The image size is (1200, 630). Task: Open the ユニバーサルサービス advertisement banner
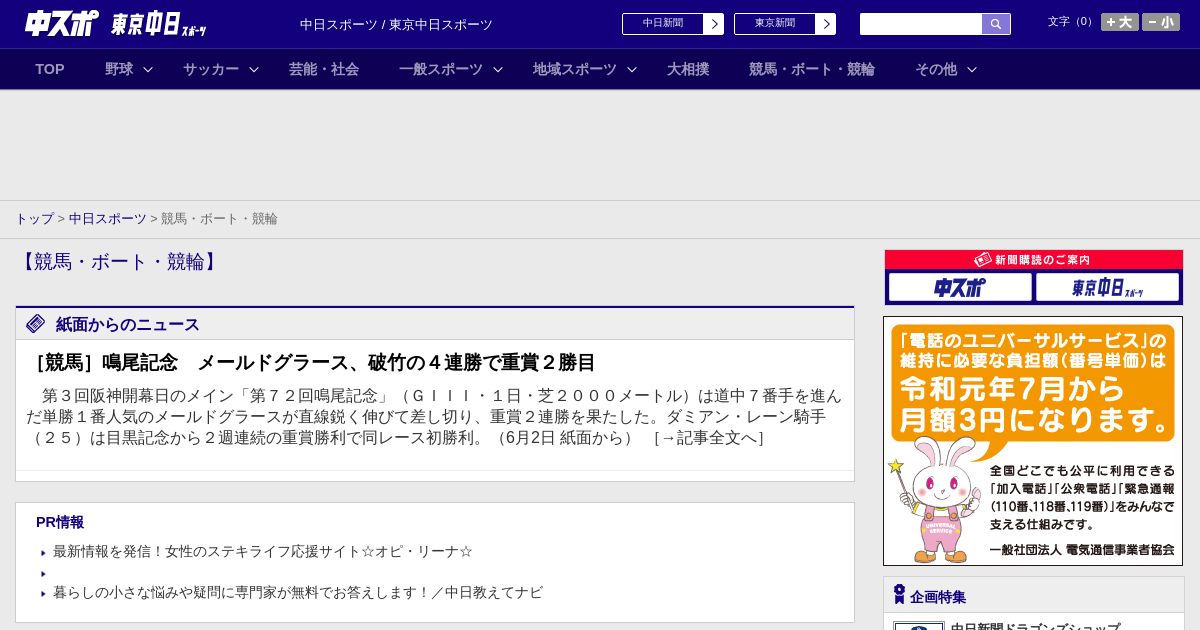(1033, 441)
